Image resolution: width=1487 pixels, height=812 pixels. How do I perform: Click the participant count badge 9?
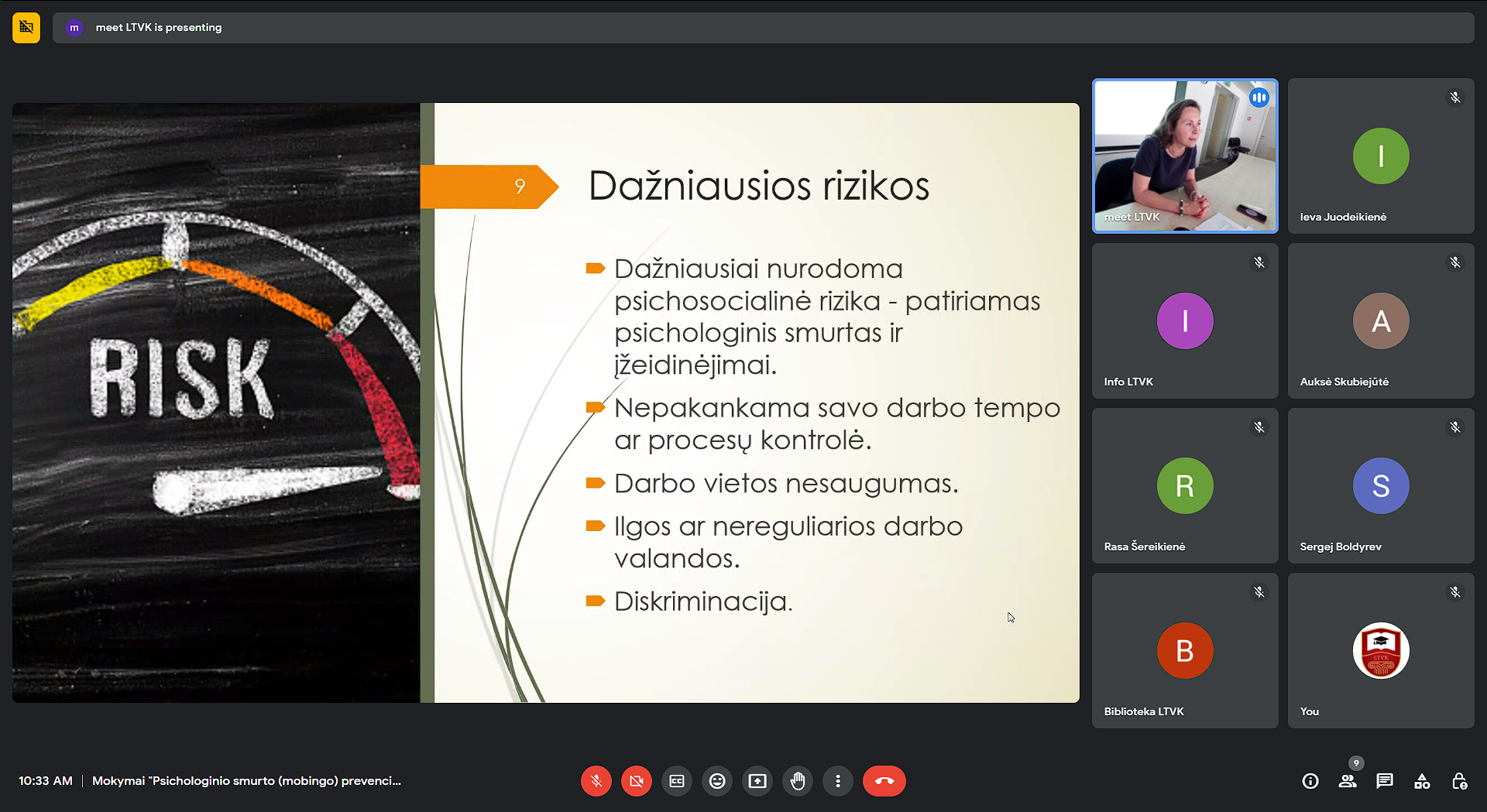(1356, 763)
